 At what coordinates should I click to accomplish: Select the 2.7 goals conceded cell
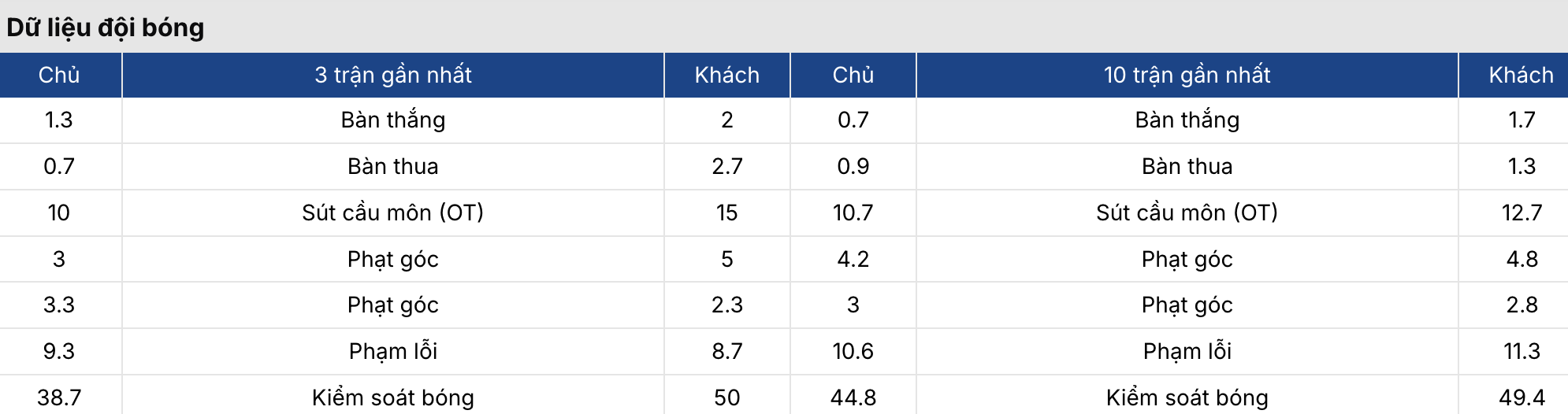726,166
